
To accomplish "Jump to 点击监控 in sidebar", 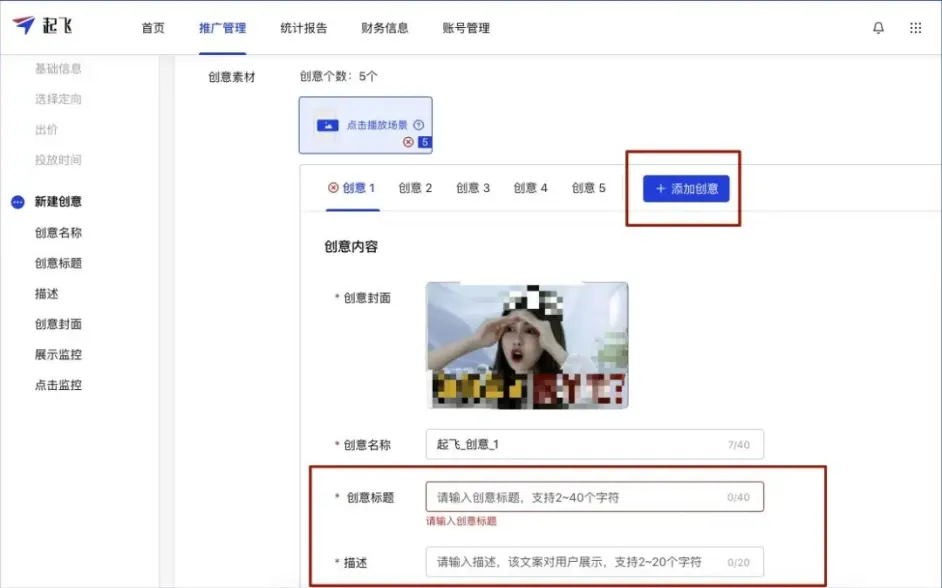I will [x=58, y=385].
